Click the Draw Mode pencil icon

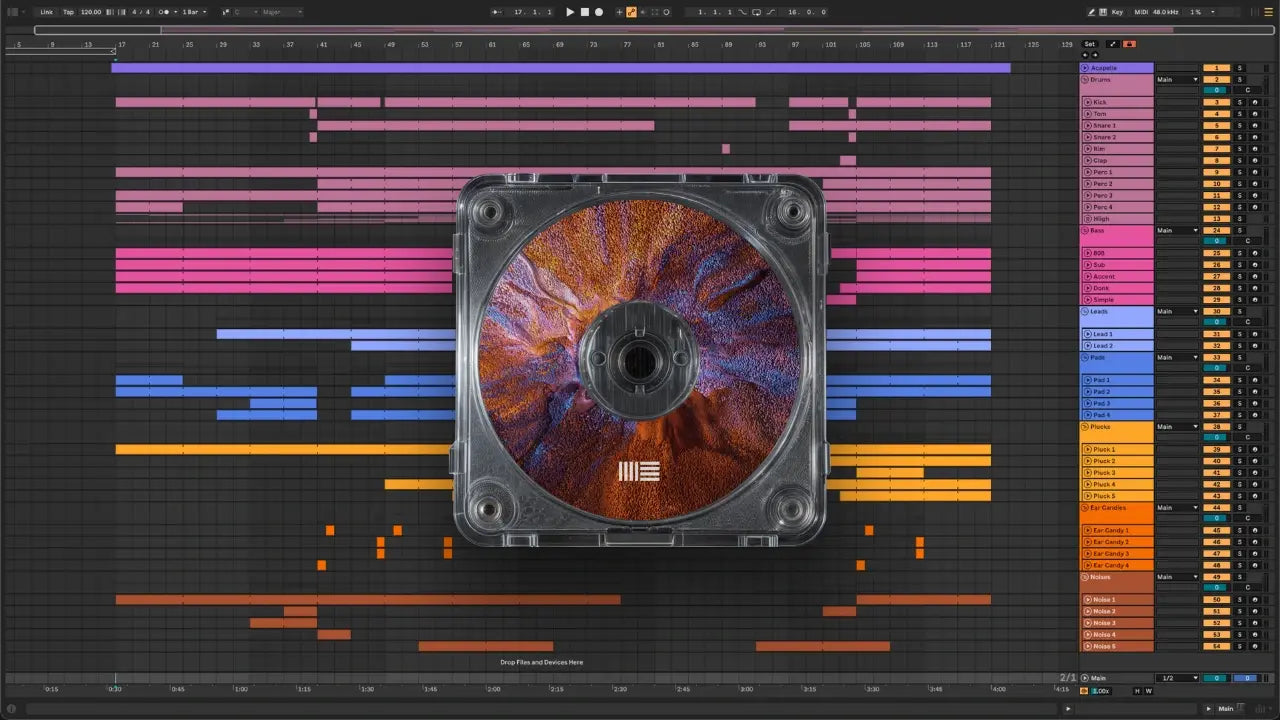(x=1091, y=12)
